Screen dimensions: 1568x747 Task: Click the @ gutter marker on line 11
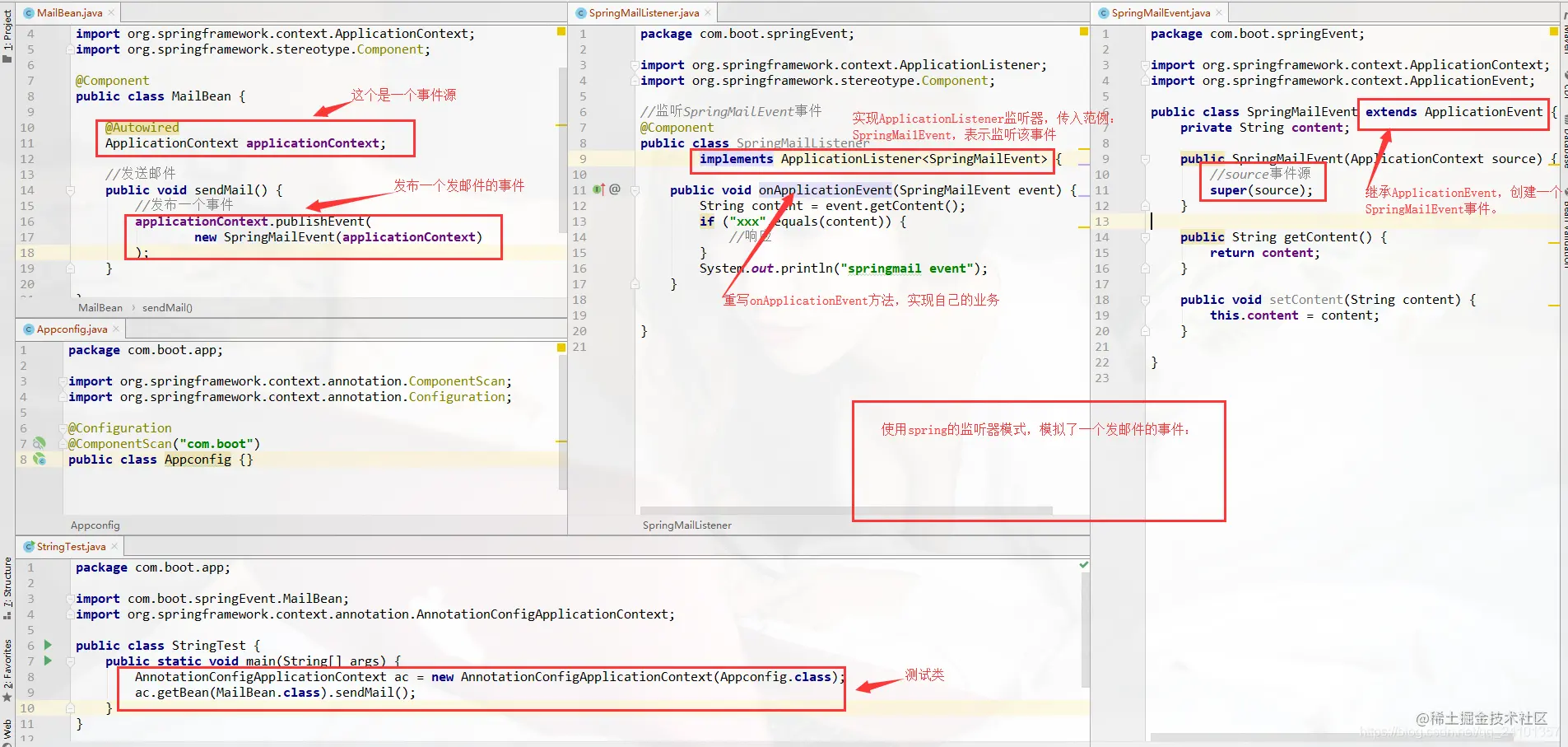tap(615, 189)
